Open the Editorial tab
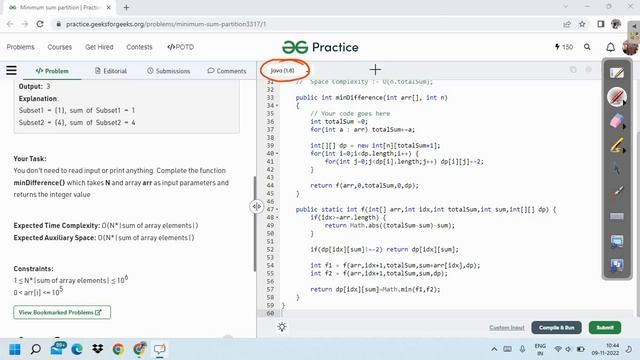640x360 pixels. point(111,71)
